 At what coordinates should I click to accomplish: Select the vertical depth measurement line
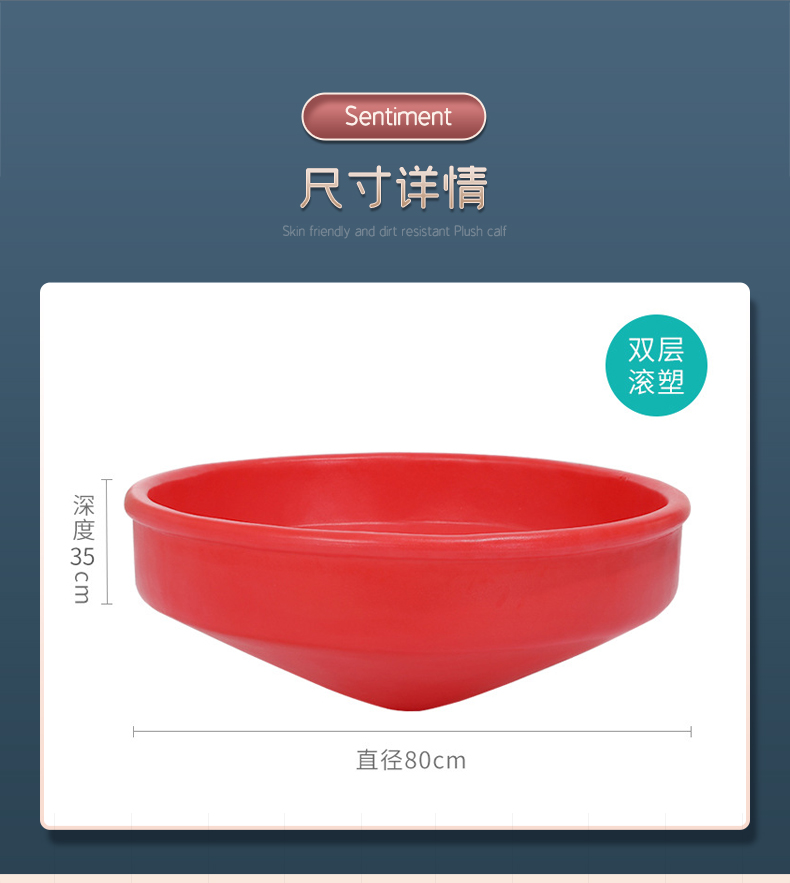point(107,542)
